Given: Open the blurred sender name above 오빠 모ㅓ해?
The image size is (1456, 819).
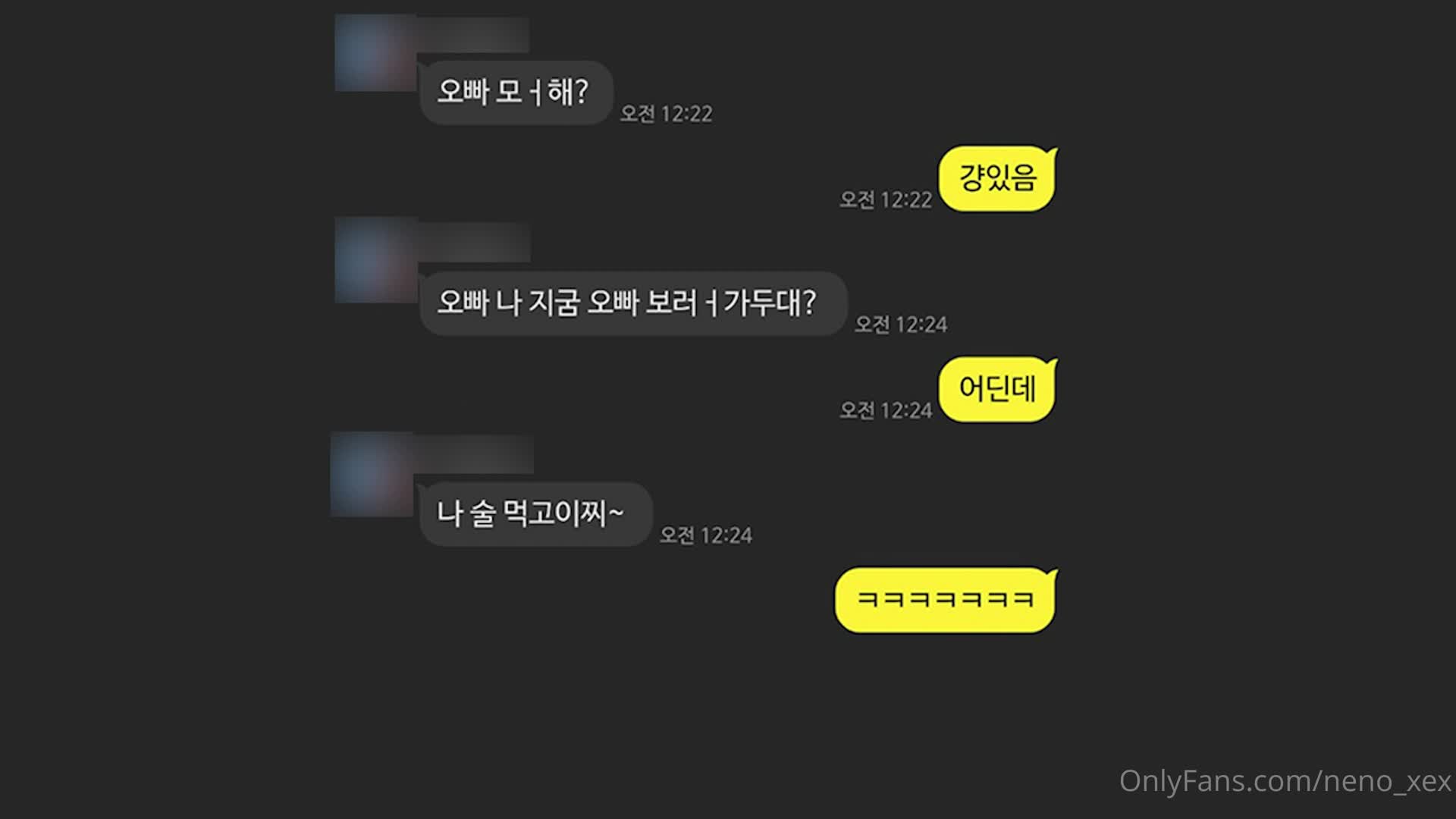Looking at the screenshot, I should click(x=473, y=35).
